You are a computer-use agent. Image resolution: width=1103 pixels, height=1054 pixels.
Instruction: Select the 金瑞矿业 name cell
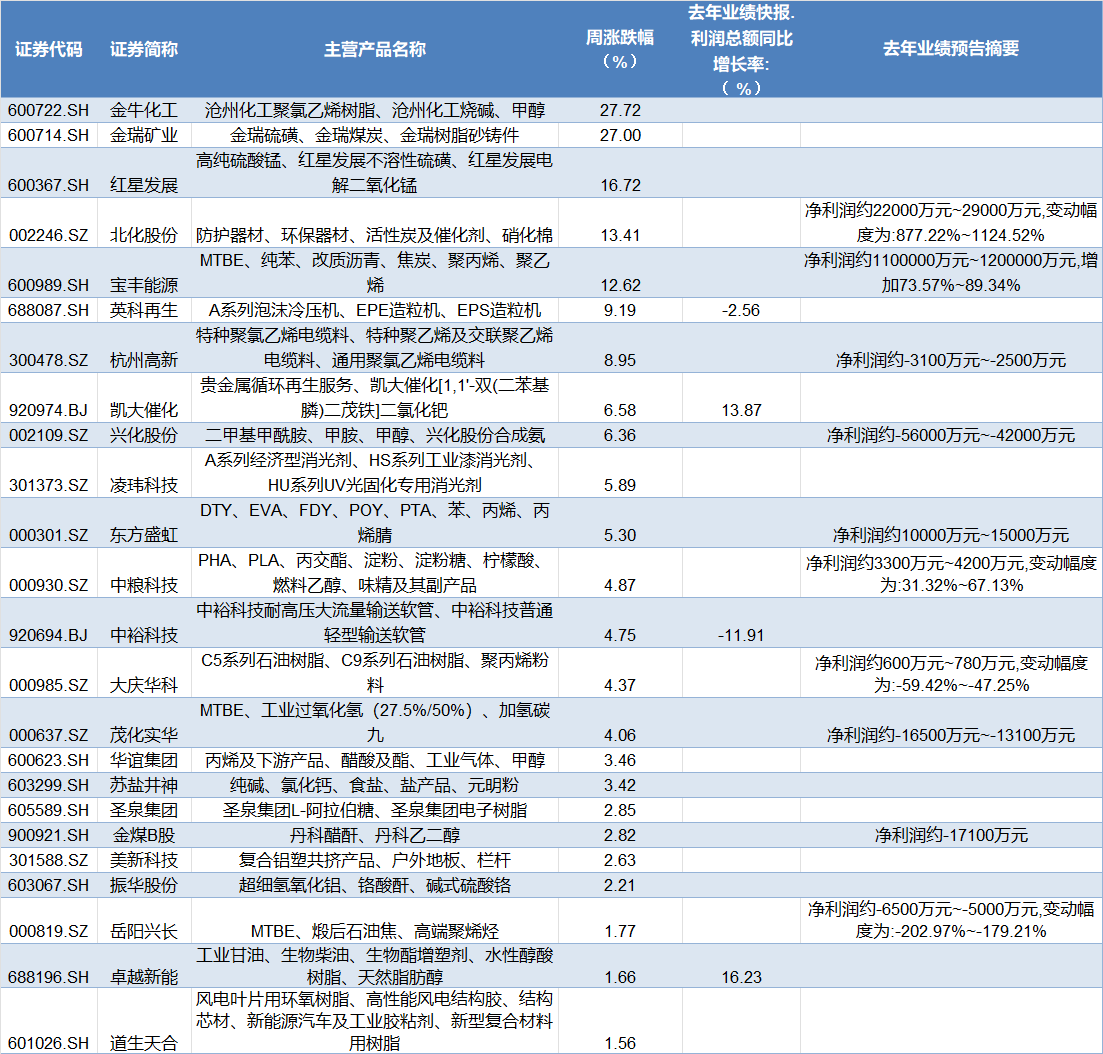[x=143, y=135]
